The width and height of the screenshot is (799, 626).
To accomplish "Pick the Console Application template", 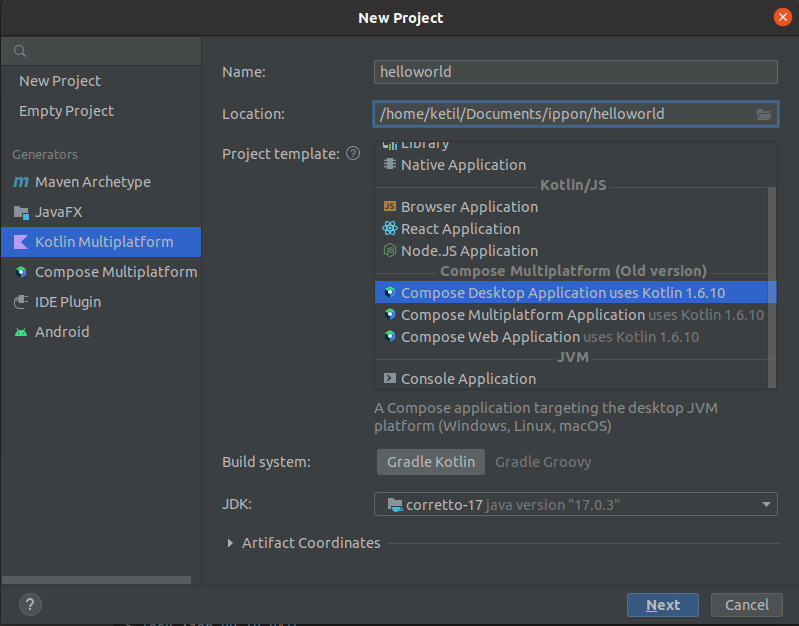I will (x=468, y=379).
